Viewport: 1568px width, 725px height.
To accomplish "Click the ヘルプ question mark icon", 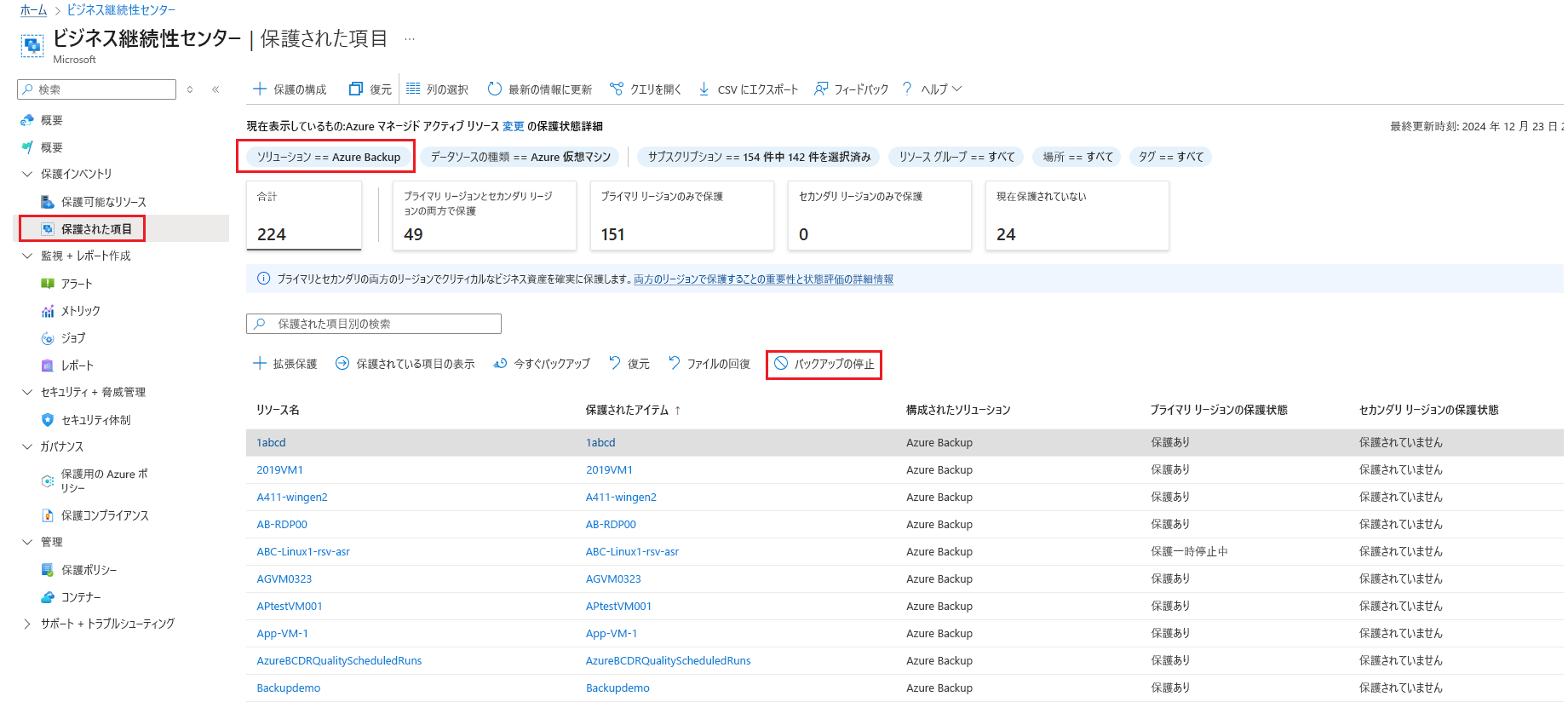I will [x=907, y=89].
